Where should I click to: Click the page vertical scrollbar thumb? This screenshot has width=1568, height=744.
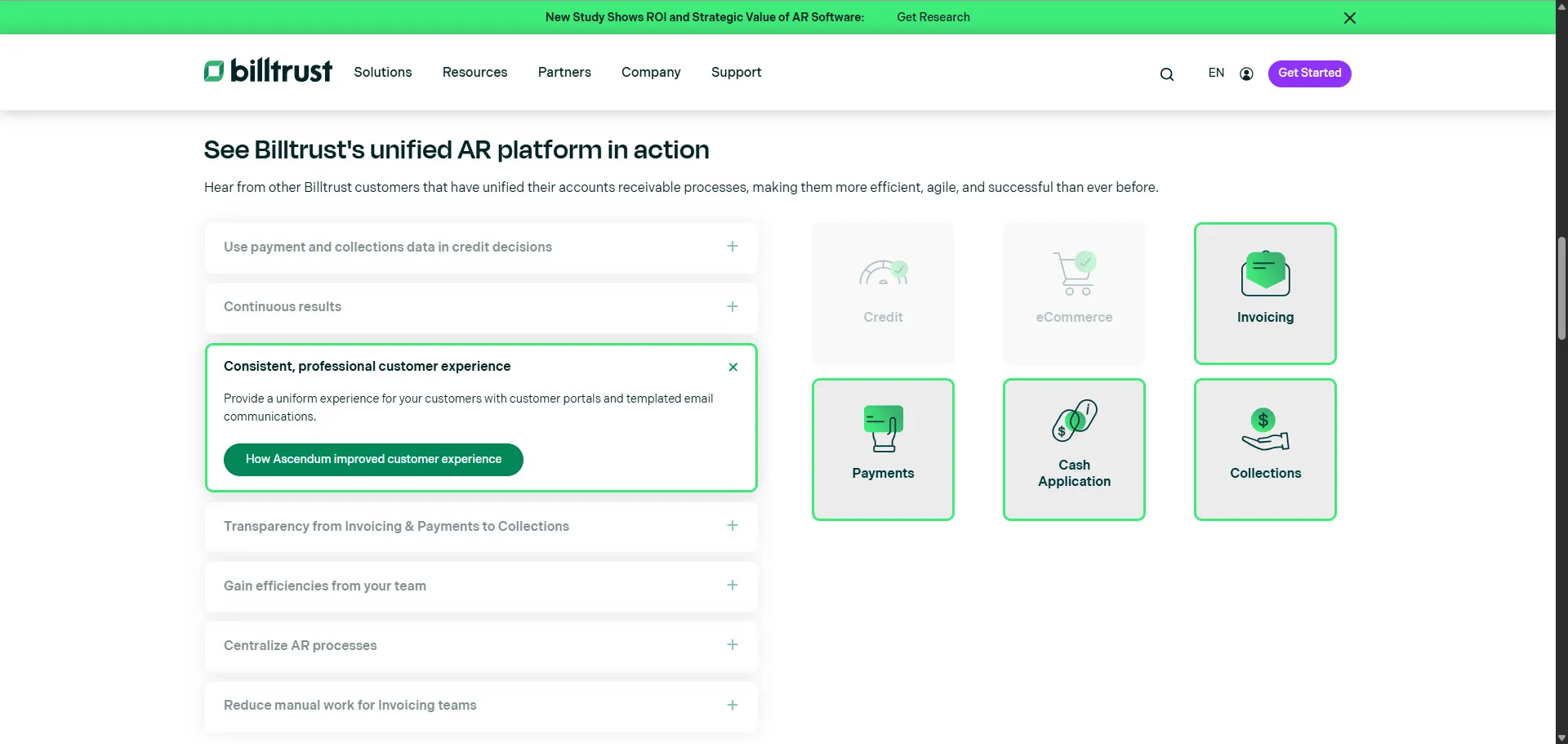[x=1561, y=287]
